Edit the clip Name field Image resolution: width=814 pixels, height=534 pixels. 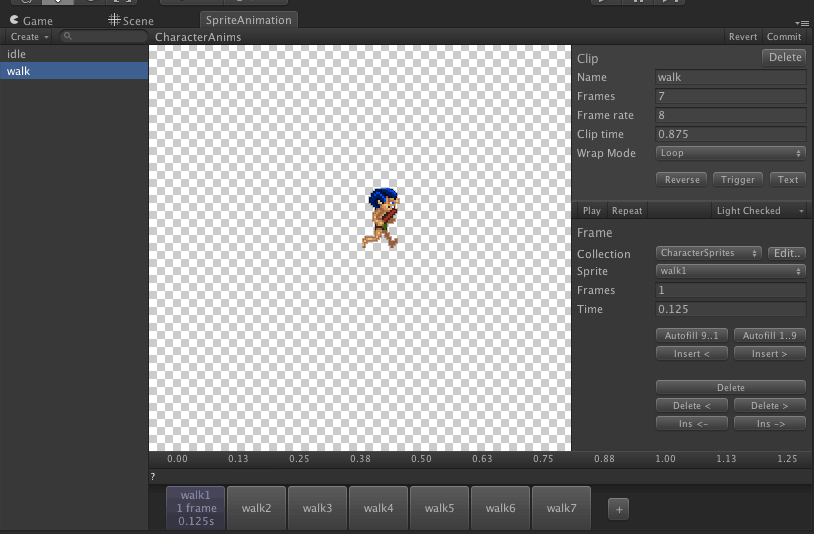pyautogui.click(x=730, y=77)
